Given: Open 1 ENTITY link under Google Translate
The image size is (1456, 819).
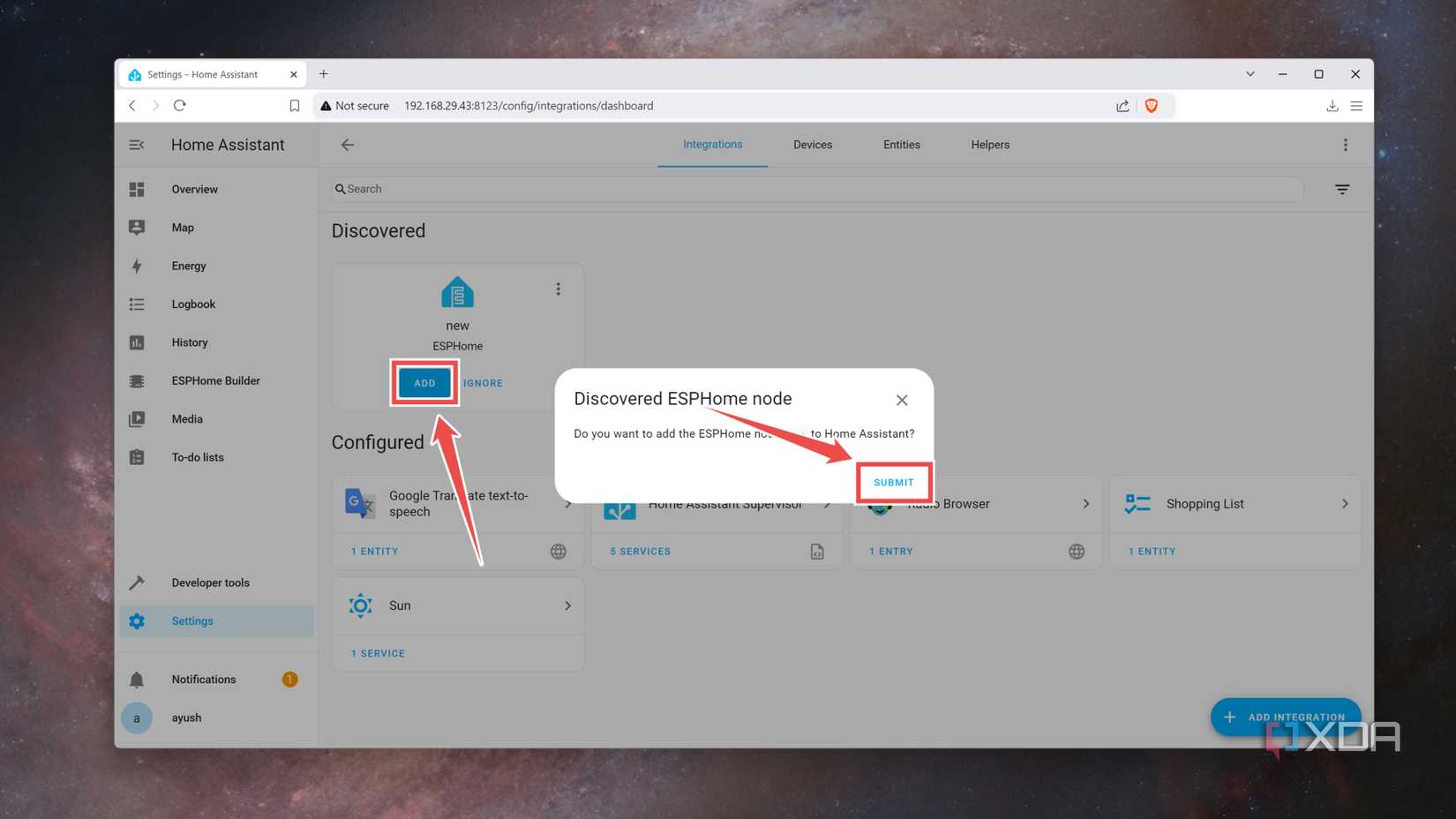Looking at the screenshot, I should tap(374, 552).
